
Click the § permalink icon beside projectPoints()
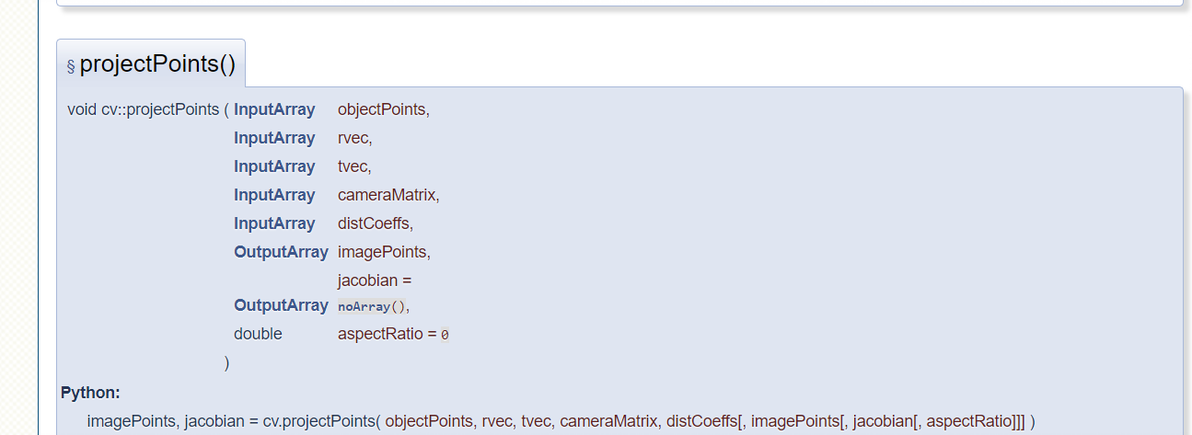(x=71, y=66)
